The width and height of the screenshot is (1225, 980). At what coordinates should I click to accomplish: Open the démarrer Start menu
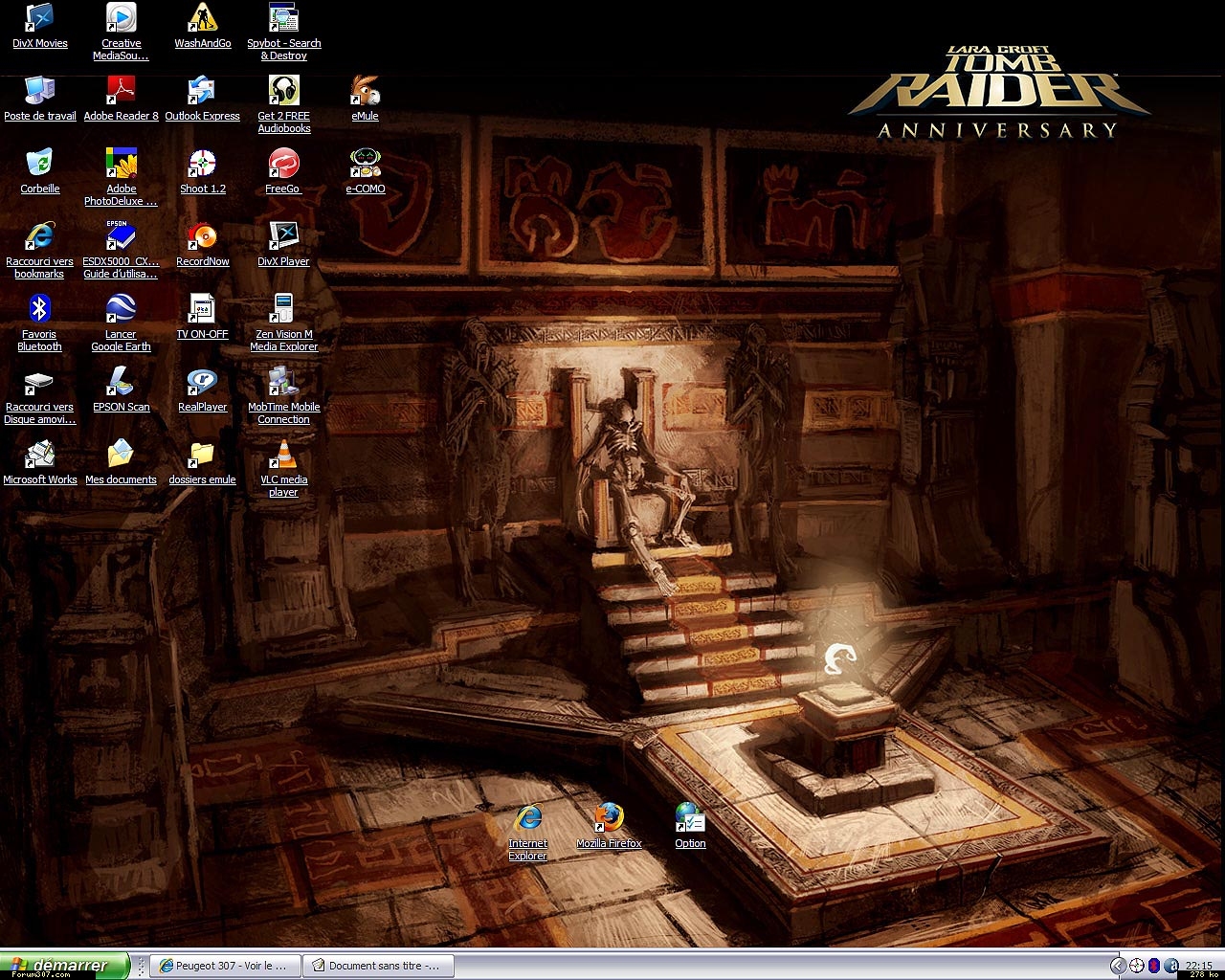pos(65,965)
